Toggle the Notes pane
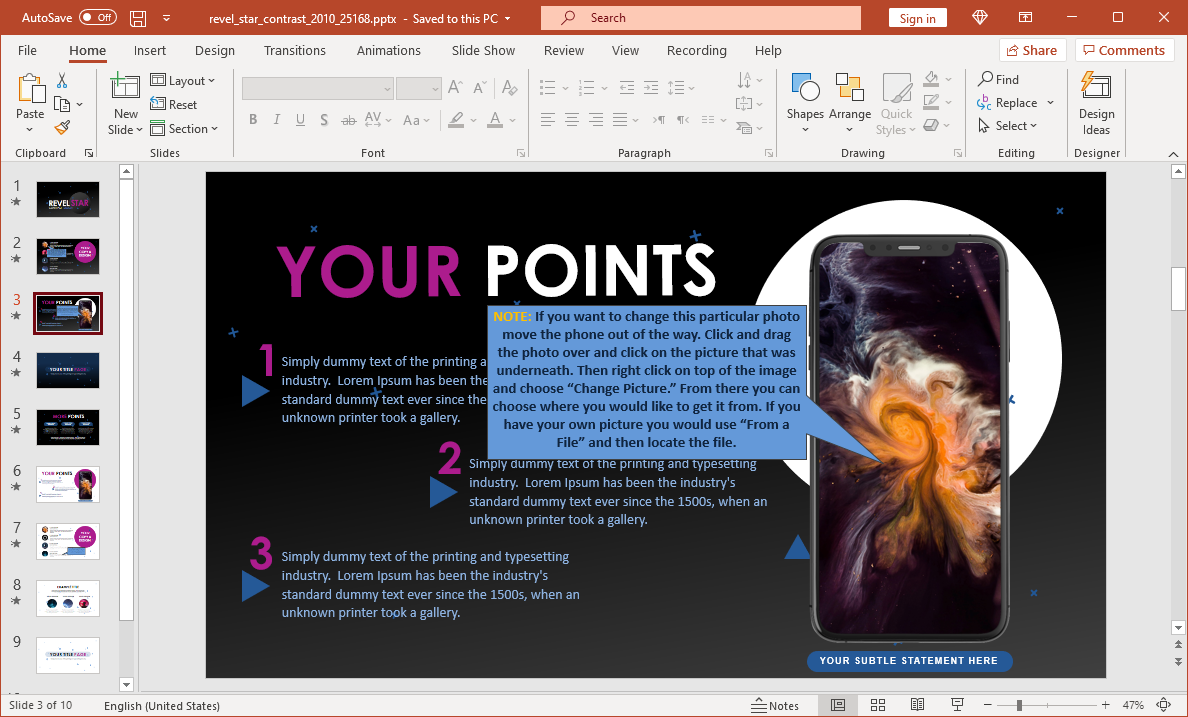The image size is (1188, 717). [775, 705]
